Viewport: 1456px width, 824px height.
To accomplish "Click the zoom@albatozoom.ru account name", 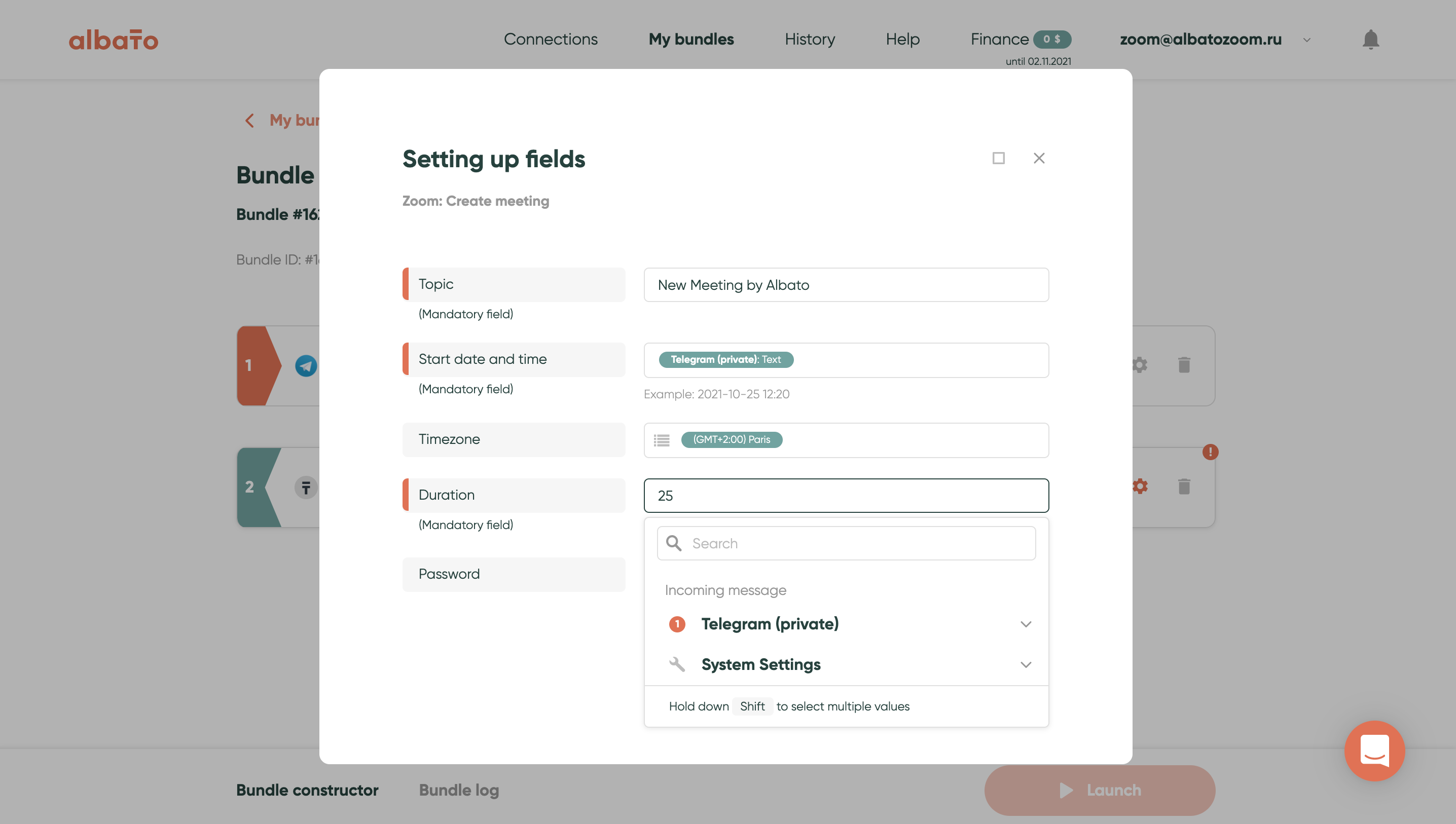I will [1200, 39].
